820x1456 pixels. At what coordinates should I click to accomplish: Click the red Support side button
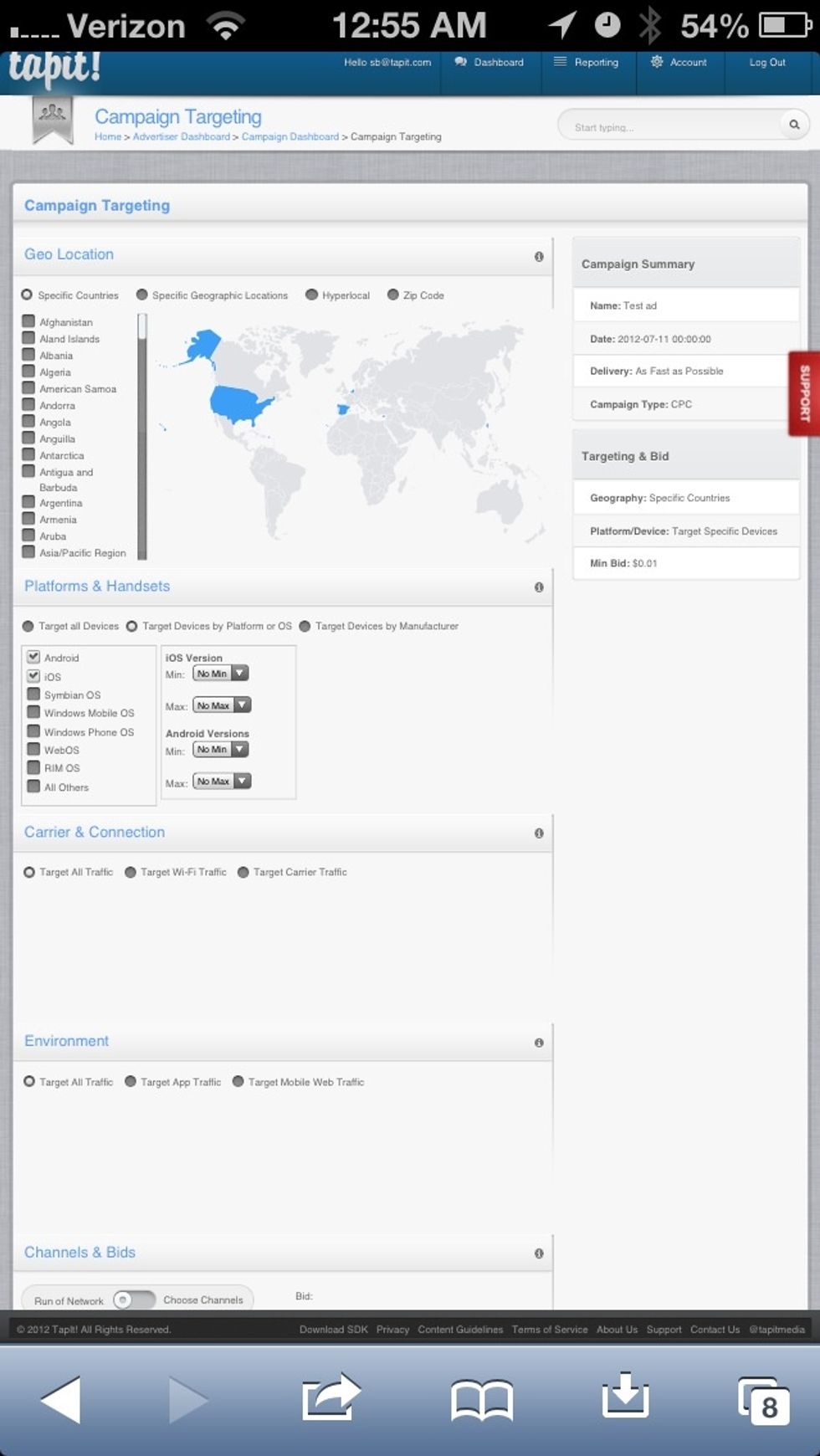click(804, 393)
